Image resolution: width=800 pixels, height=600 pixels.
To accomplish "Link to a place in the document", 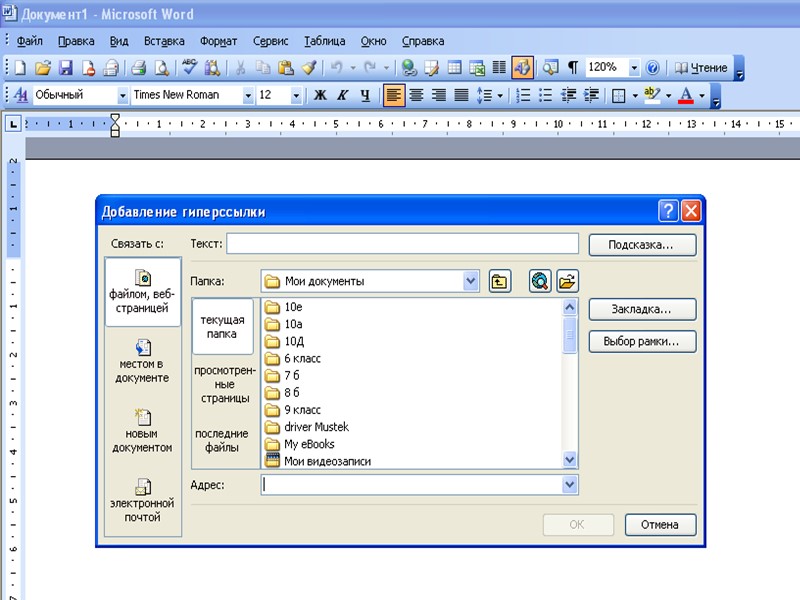I will 143,361.
